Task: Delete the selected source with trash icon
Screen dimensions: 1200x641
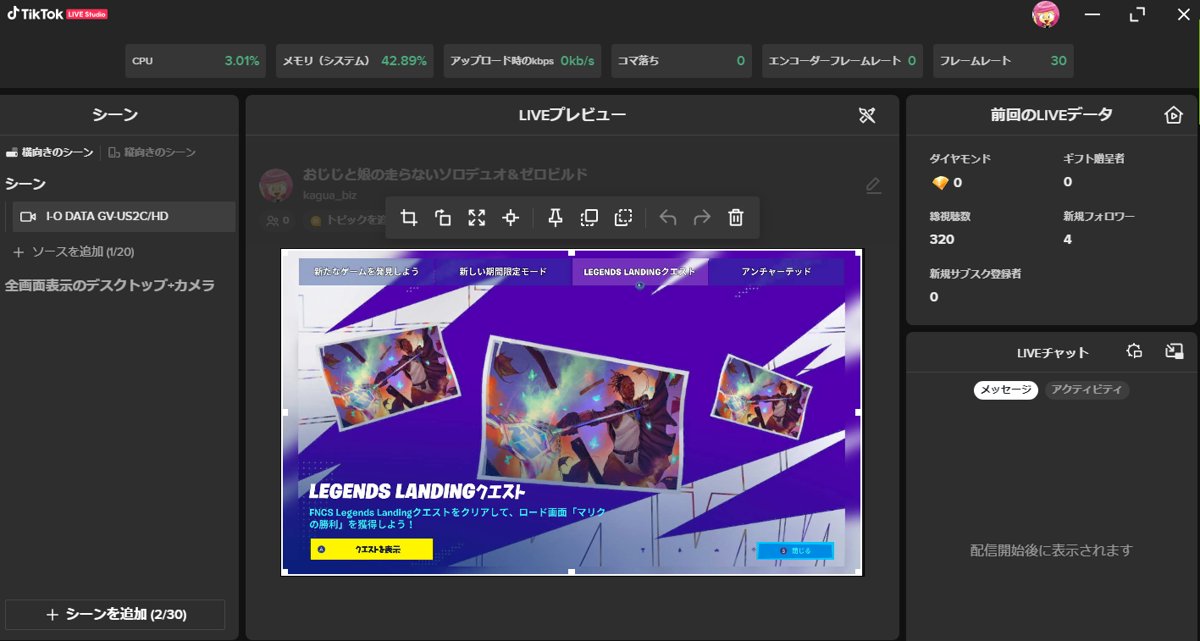Action: point(736,218)
